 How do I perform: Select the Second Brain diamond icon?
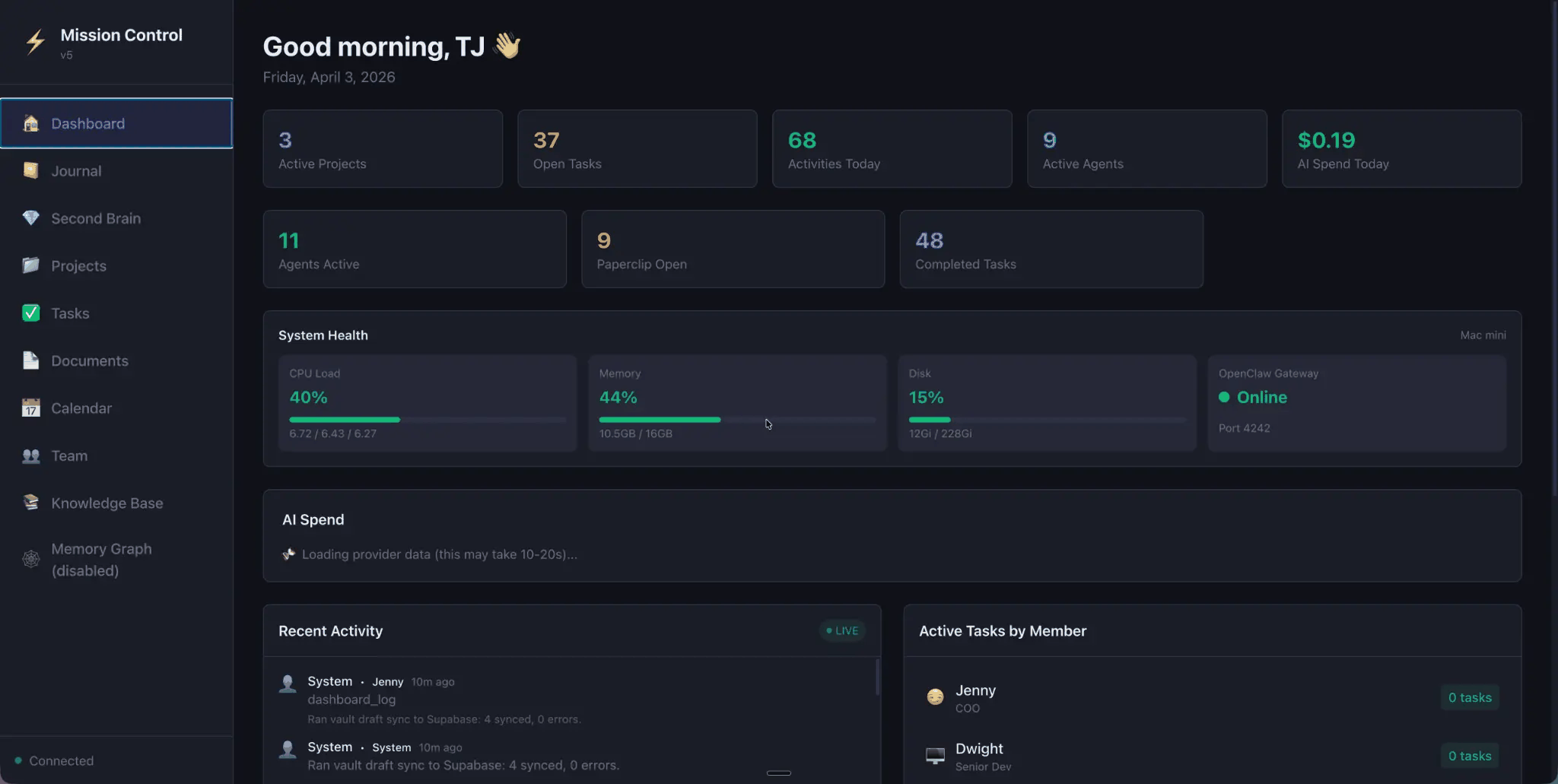coord(30,218)
